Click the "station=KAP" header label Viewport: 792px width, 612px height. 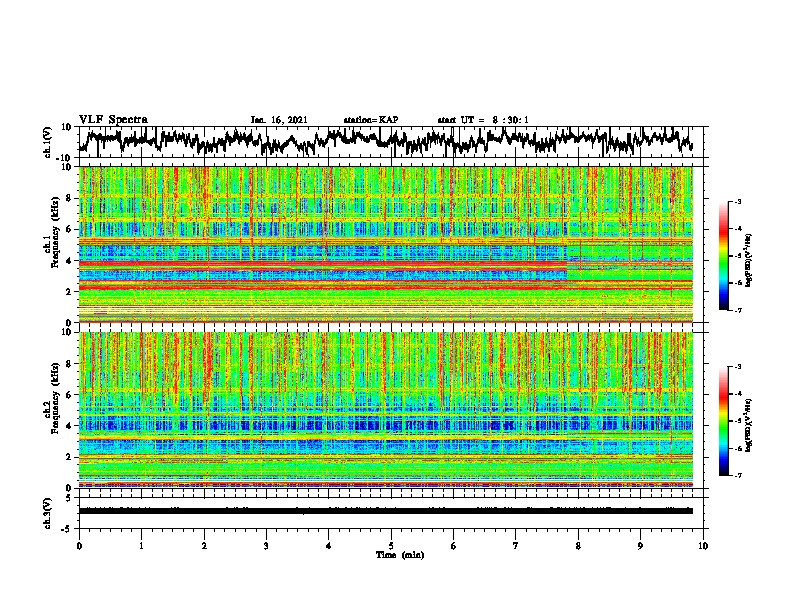click(x=371, y=120)
